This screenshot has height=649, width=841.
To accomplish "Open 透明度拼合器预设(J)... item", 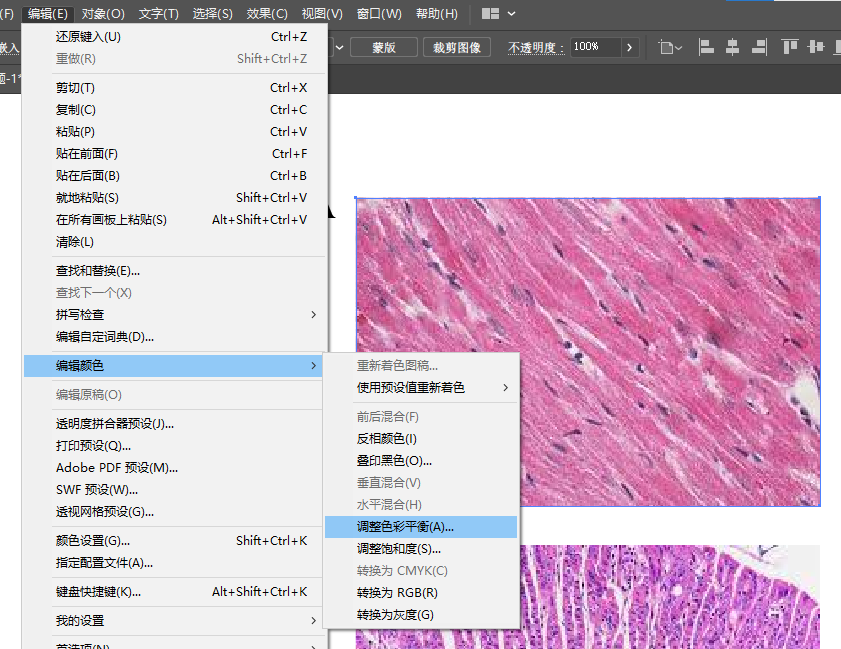I will coord(174,424).
